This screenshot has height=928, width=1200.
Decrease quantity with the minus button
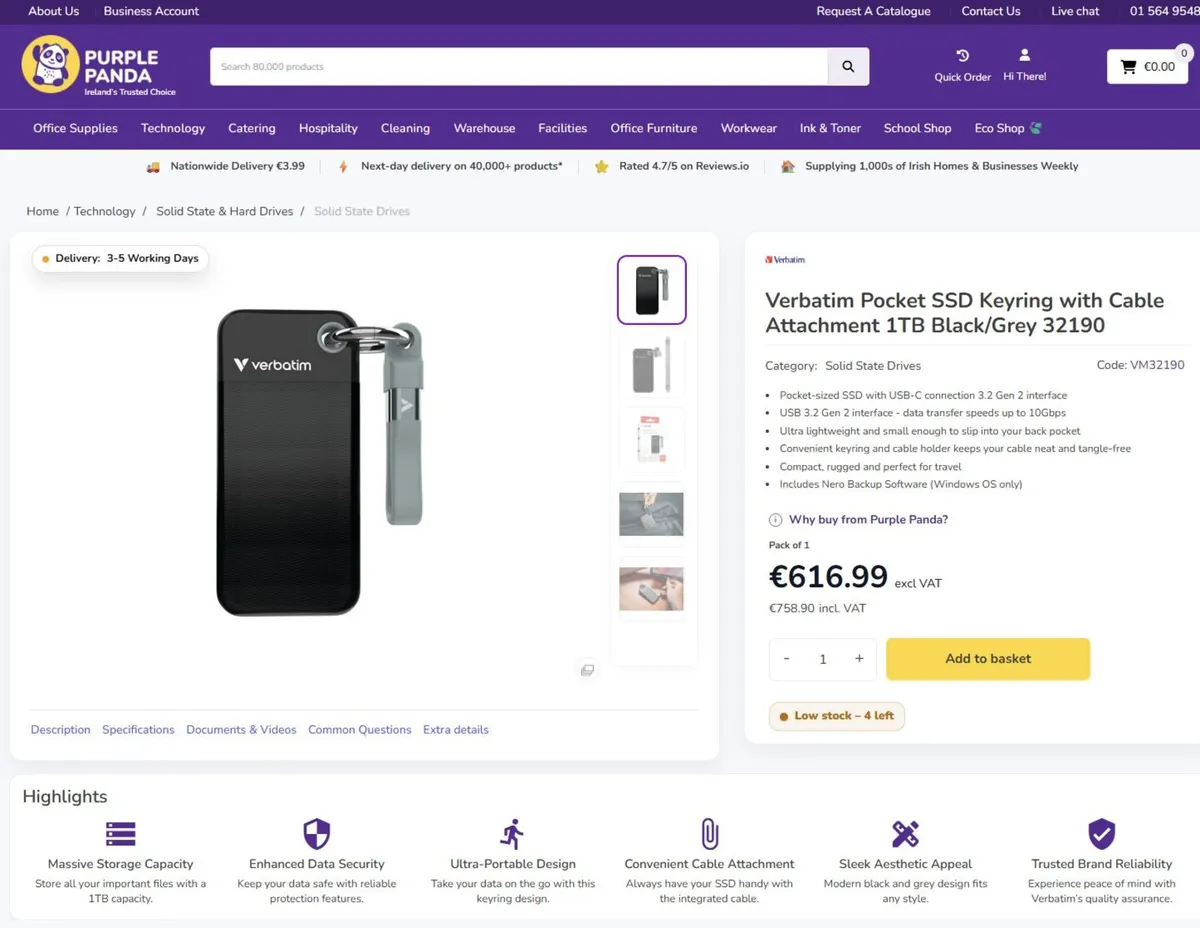[787, 659]
